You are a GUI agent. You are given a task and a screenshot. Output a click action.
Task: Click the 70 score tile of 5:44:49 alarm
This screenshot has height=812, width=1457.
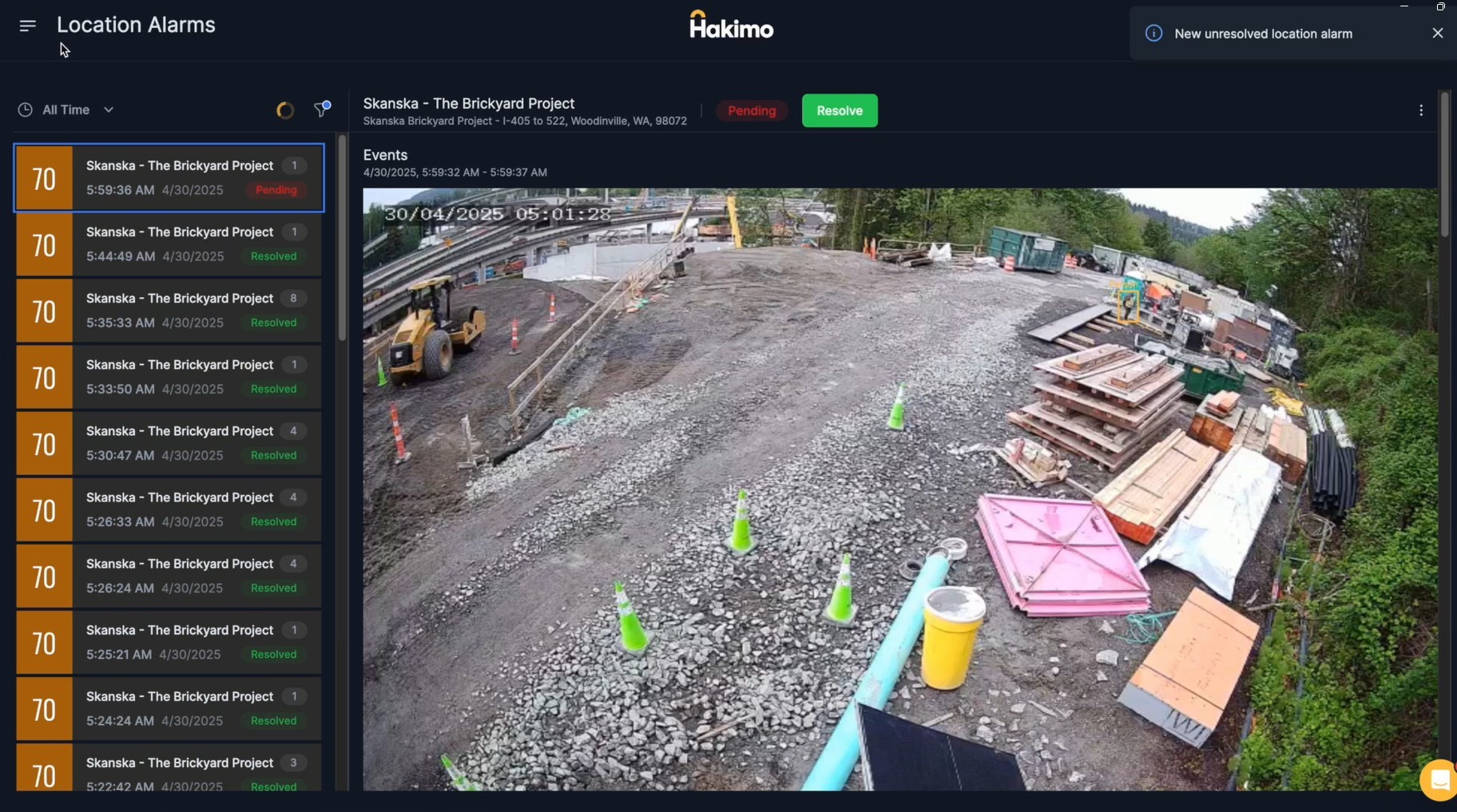[45, 244]
